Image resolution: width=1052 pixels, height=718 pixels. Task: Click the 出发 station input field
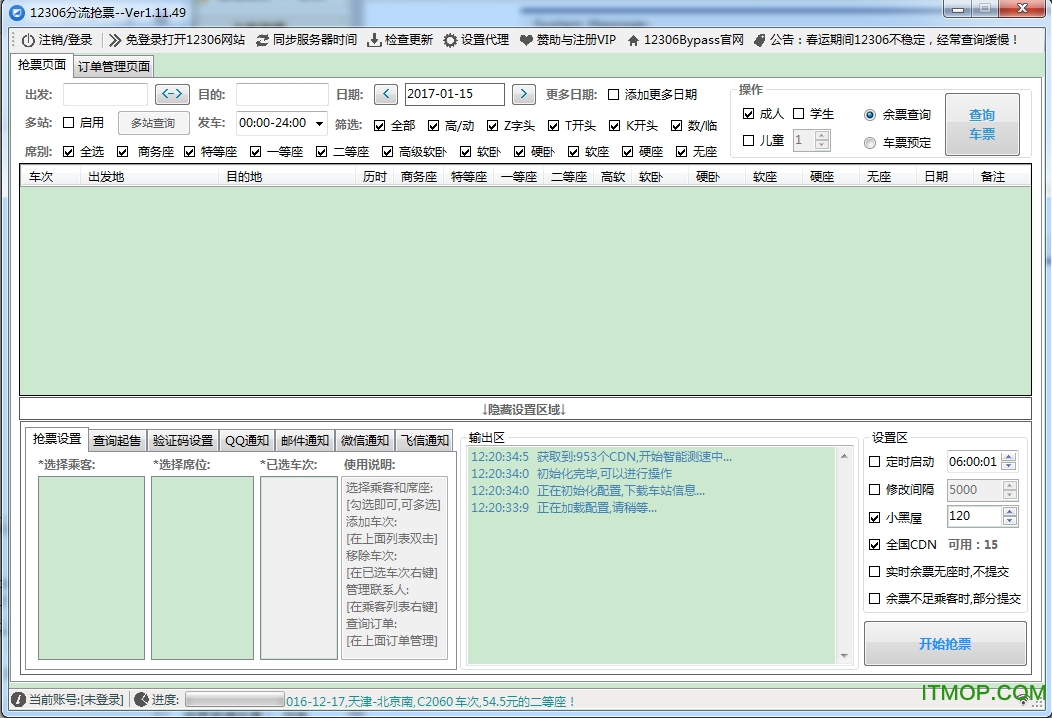105,95
